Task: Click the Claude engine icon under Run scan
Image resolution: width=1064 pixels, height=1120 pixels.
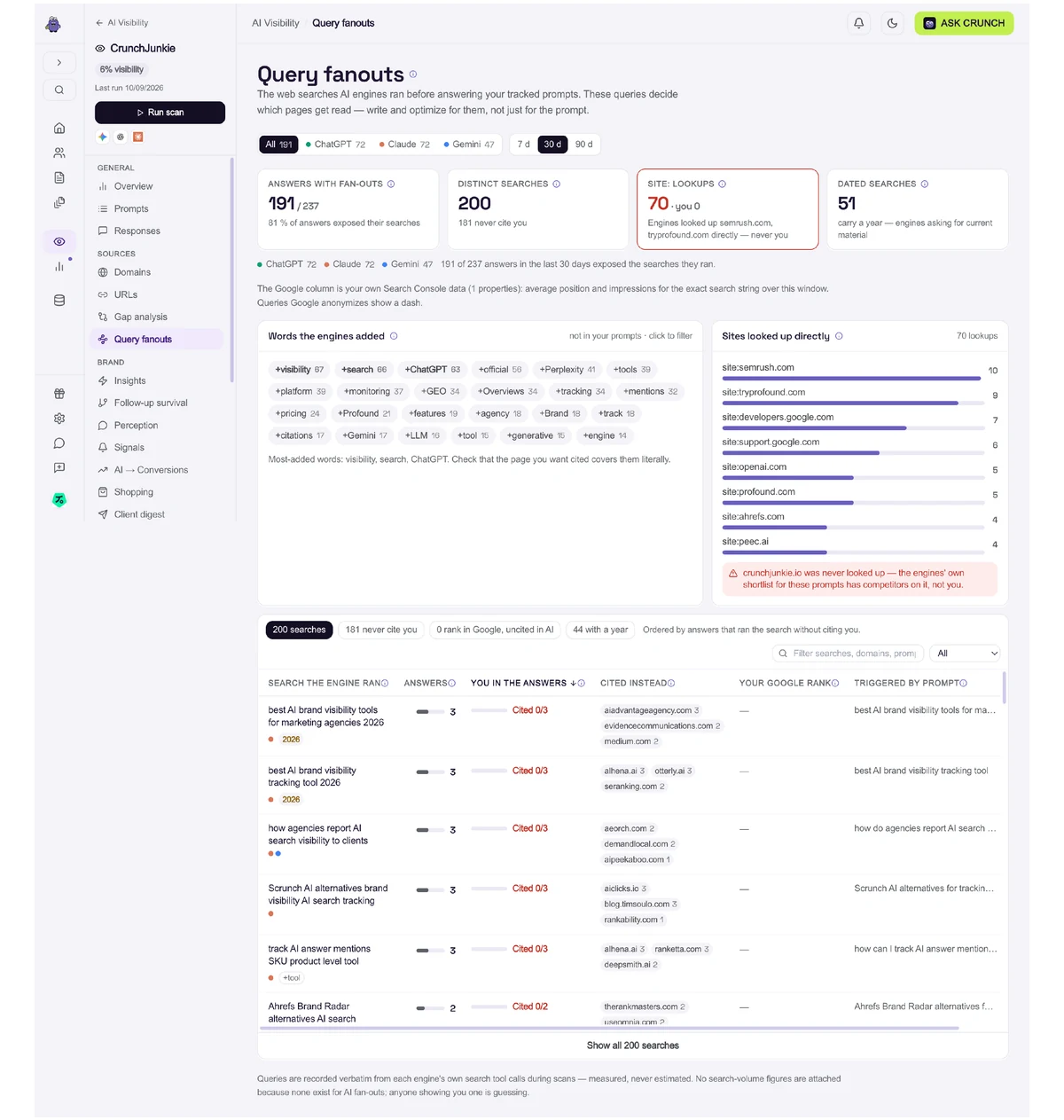Action: coord(137,137)
